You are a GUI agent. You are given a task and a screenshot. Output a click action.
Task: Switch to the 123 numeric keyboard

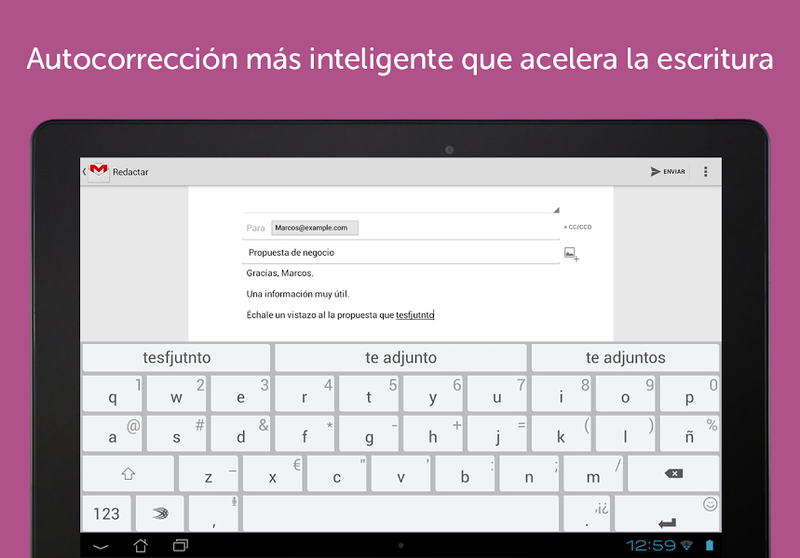[107, 514]
